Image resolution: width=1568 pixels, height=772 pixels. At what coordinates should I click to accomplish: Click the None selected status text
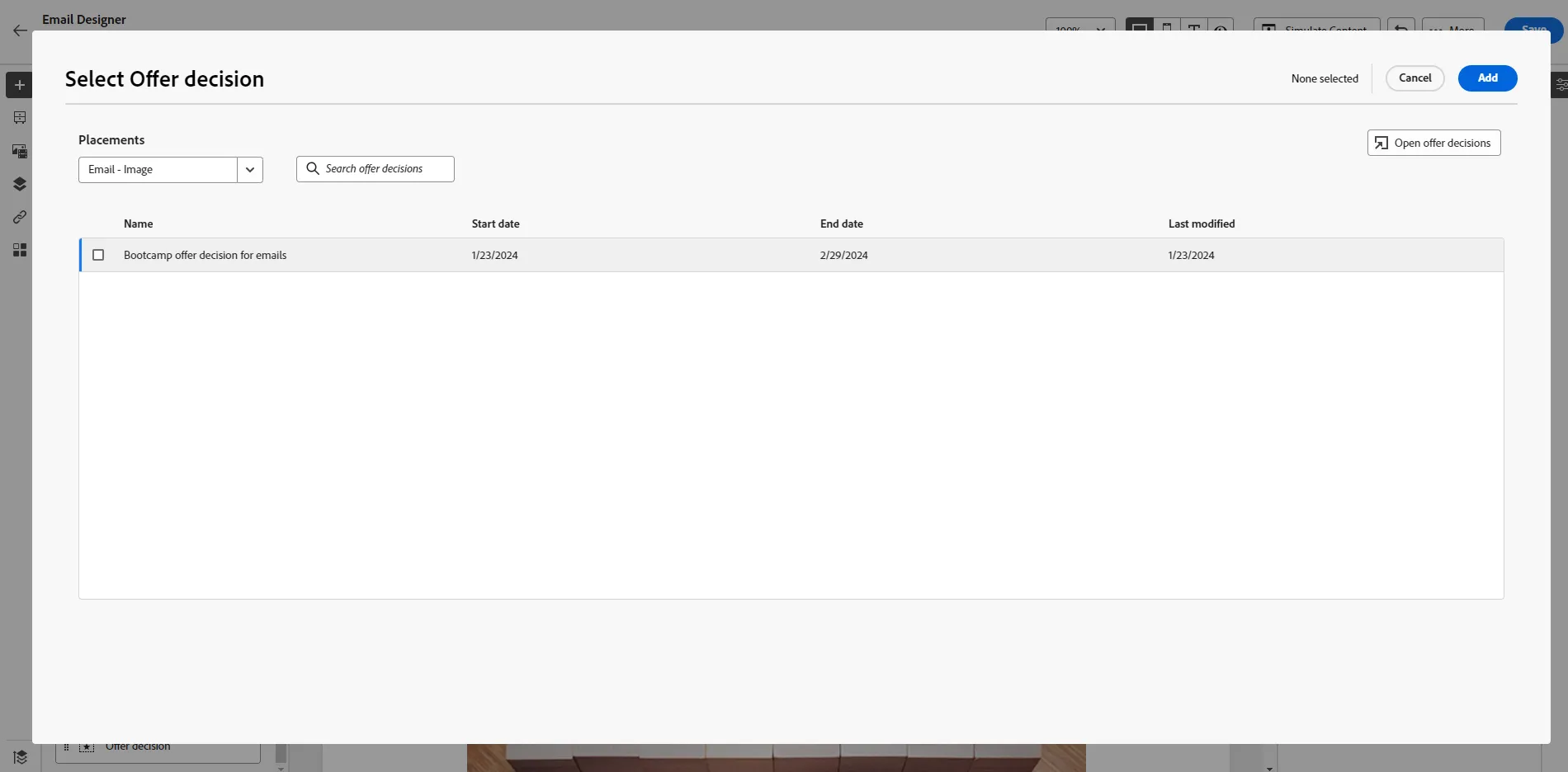coord(1325,78)
